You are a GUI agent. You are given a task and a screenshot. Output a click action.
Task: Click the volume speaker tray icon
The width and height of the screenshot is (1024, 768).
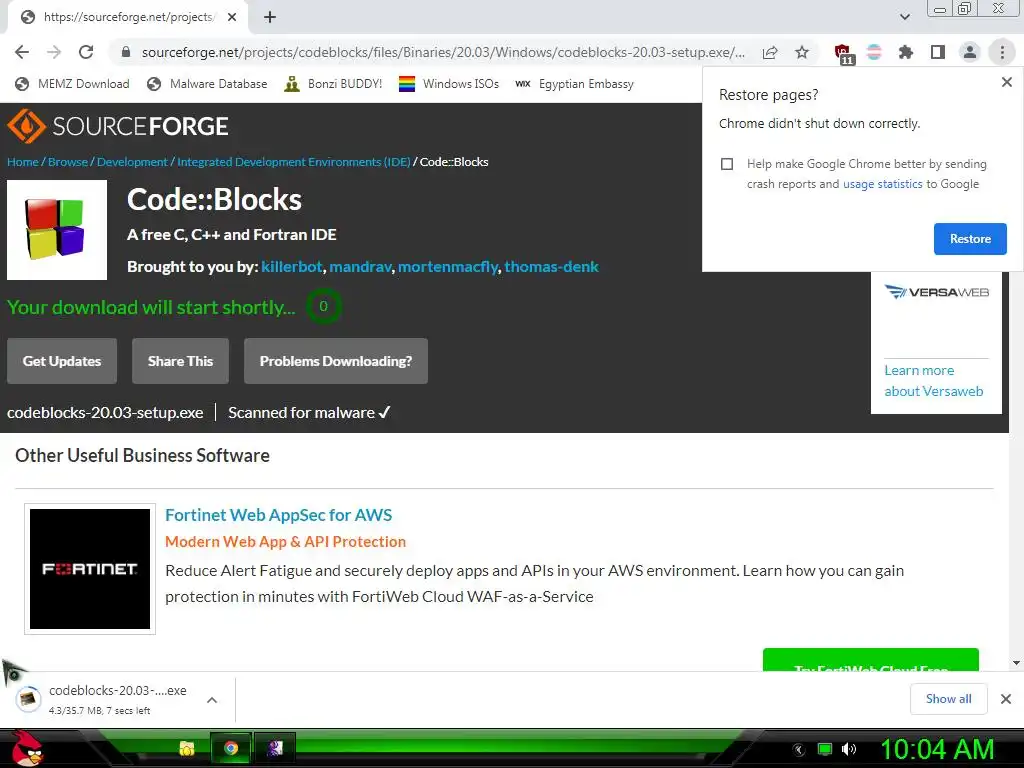(x=849, y=750)
